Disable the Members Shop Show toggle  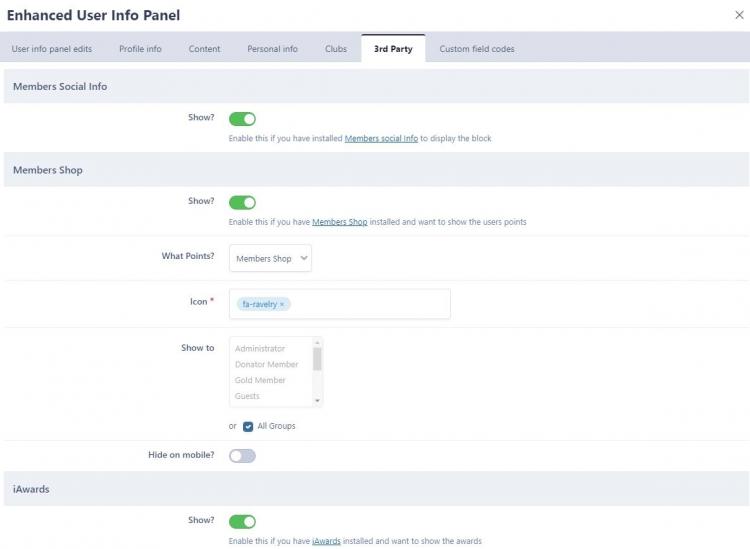(x=242, y=202)
